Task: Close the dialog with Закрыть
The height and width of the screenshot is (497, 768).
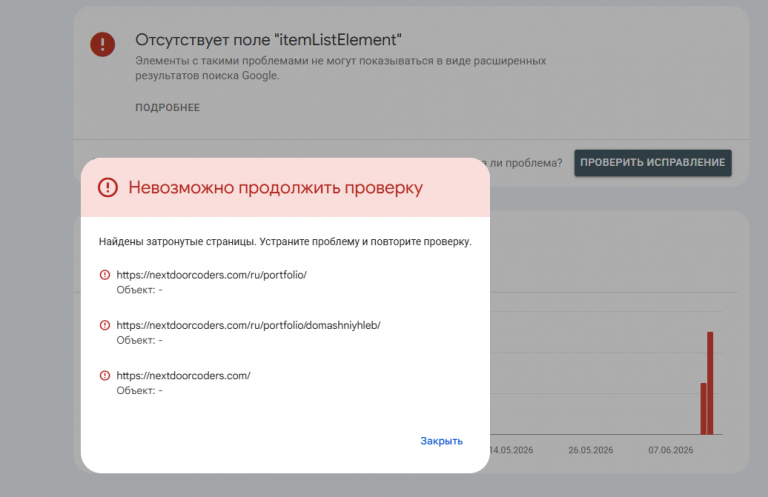Action: 441,441
